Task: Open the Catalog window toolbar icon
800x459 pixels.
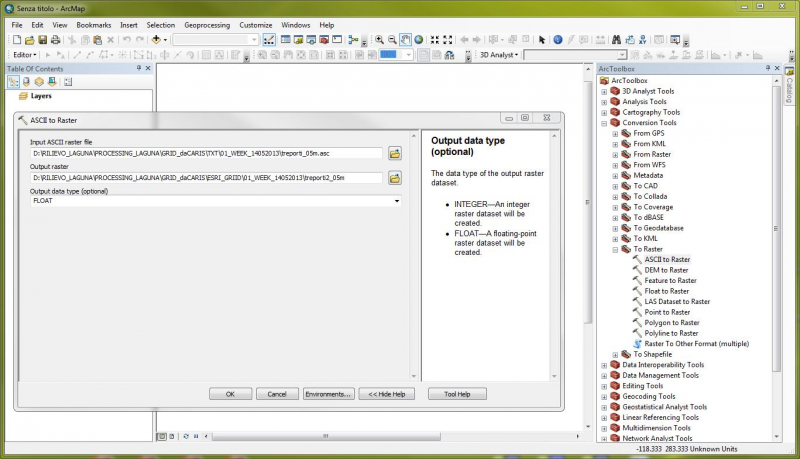Action: point(298,40)
